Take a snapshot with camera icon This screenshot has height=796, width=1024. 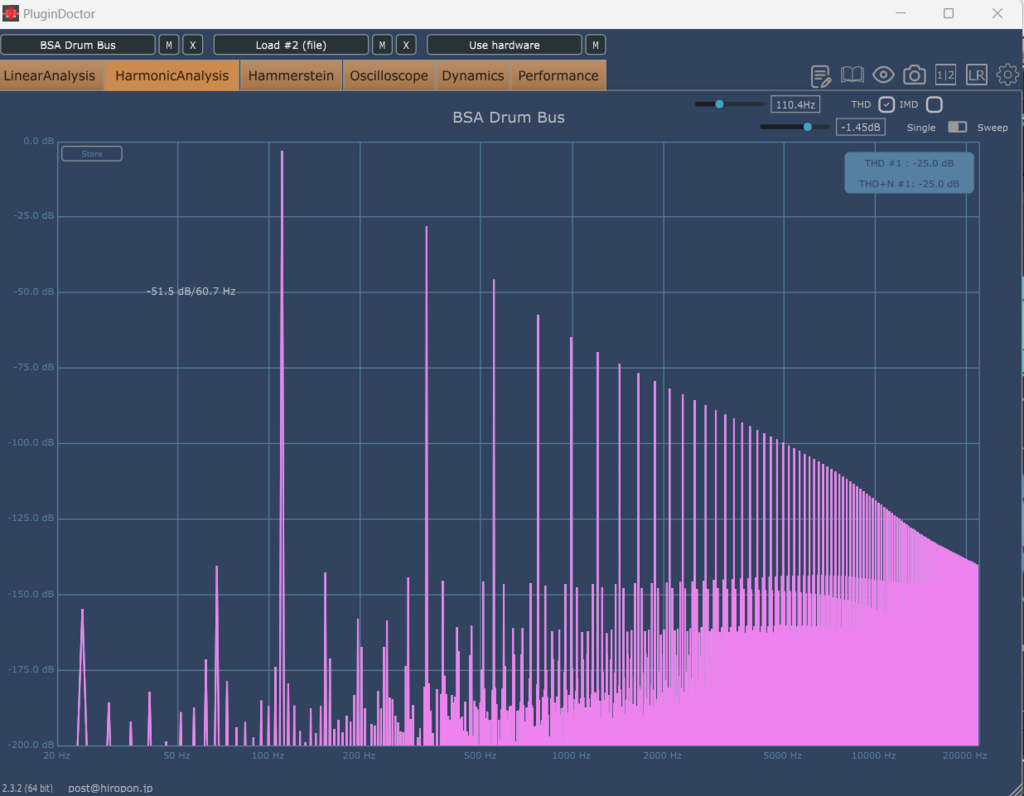pyautogui.click(x=914, y=75)
